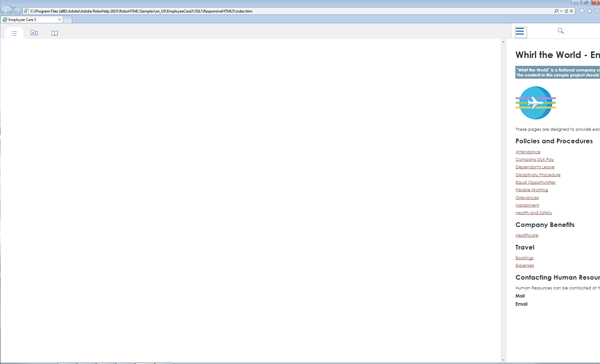Image resolution: width=600 pixels, height=364 pixels.
Task: Toggle the hamburger menu button
Action: 520,32
